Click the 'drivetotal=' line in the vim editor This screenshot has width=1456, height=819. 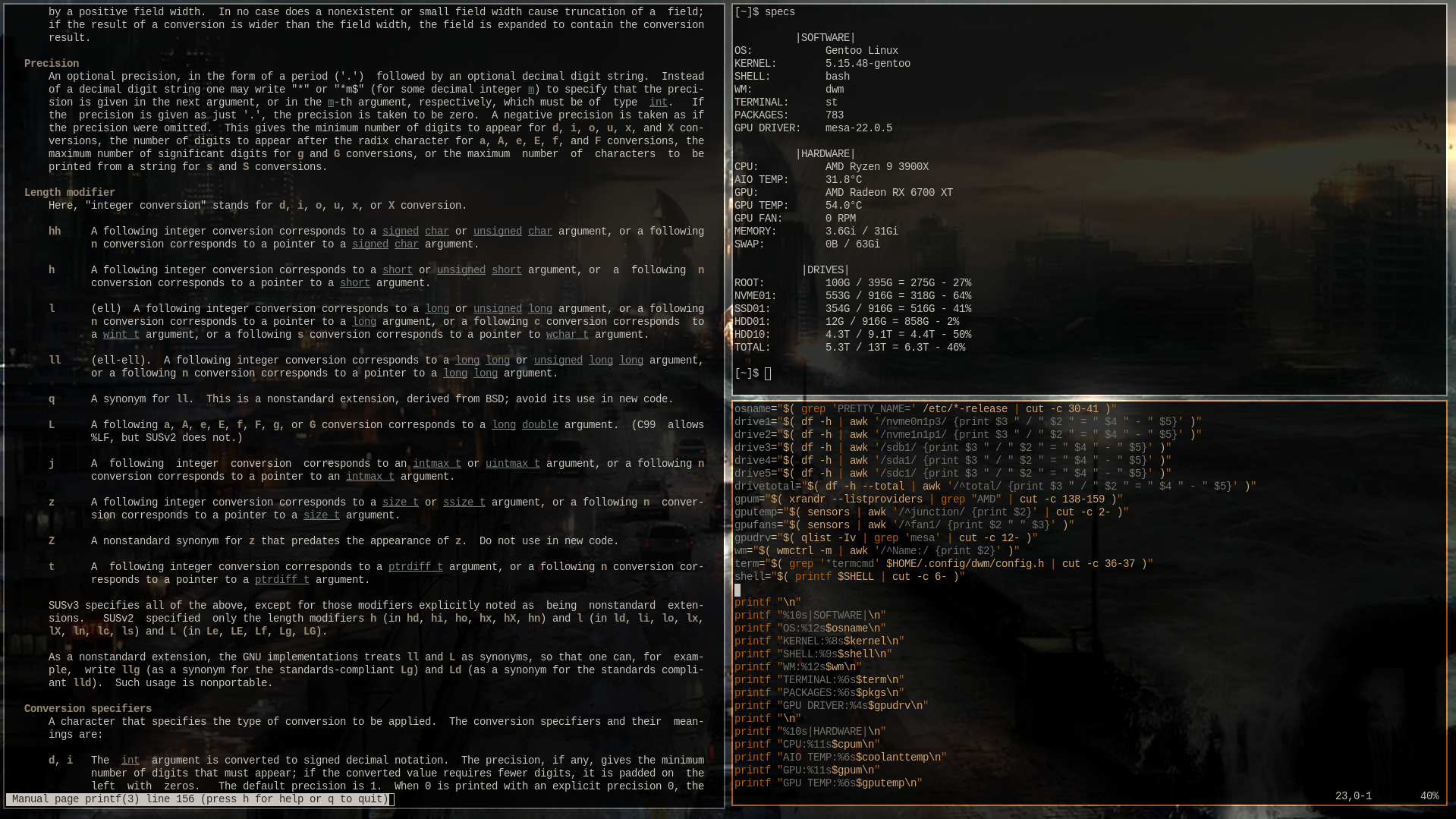[x=995, y=487]
